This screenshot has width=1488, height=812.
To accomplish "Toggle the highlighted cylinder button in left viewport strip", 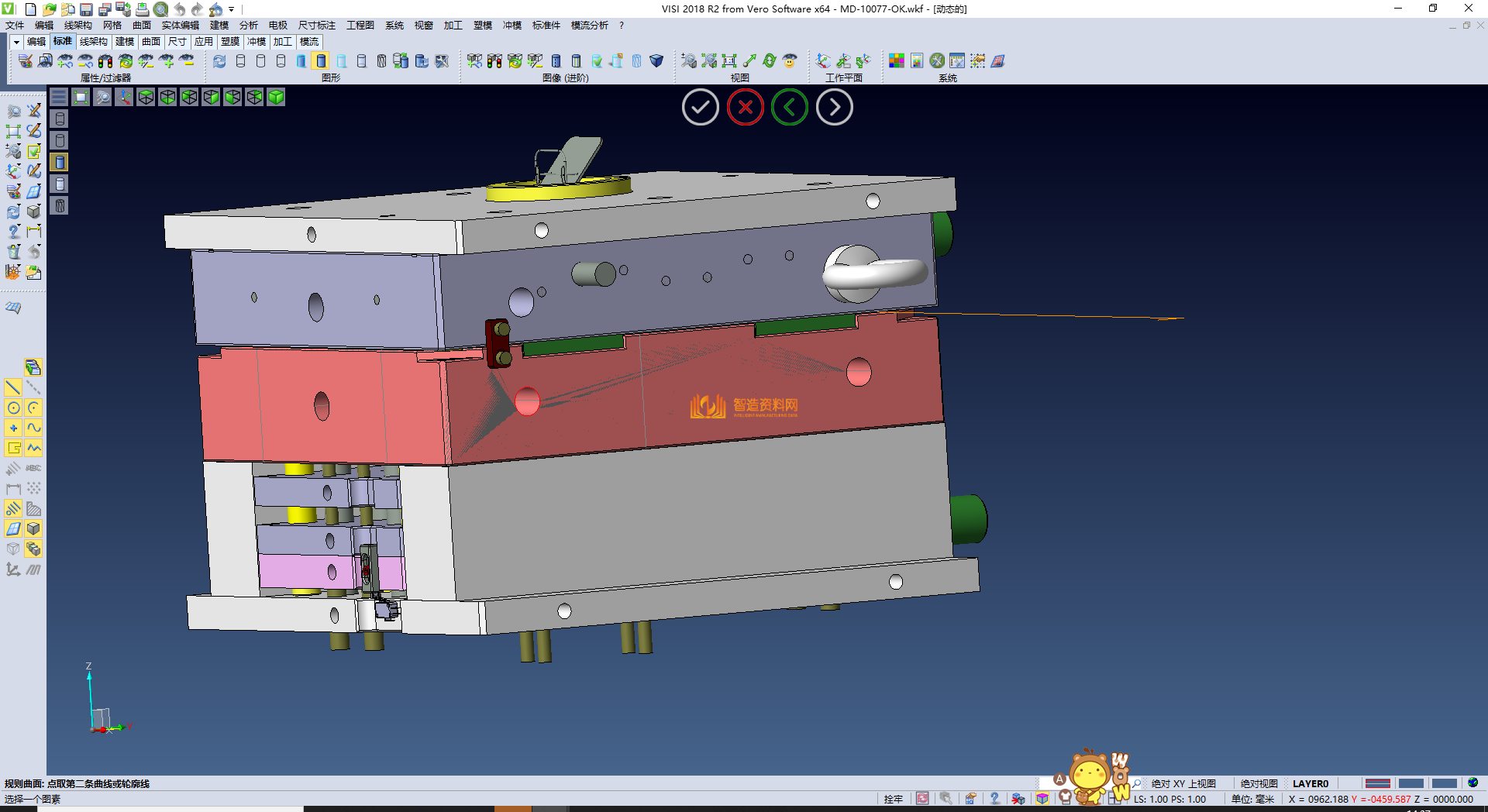I will click(x=60, y=162).
